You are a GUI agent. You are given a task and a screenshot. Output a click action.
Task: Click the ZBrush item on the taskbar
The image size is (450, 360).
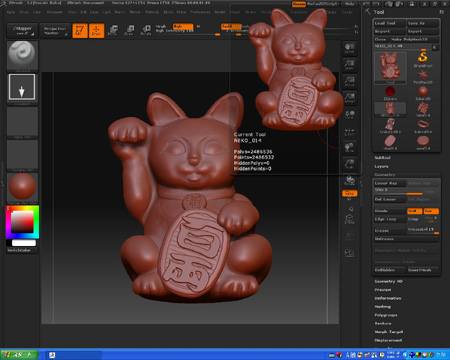(74, 355)
